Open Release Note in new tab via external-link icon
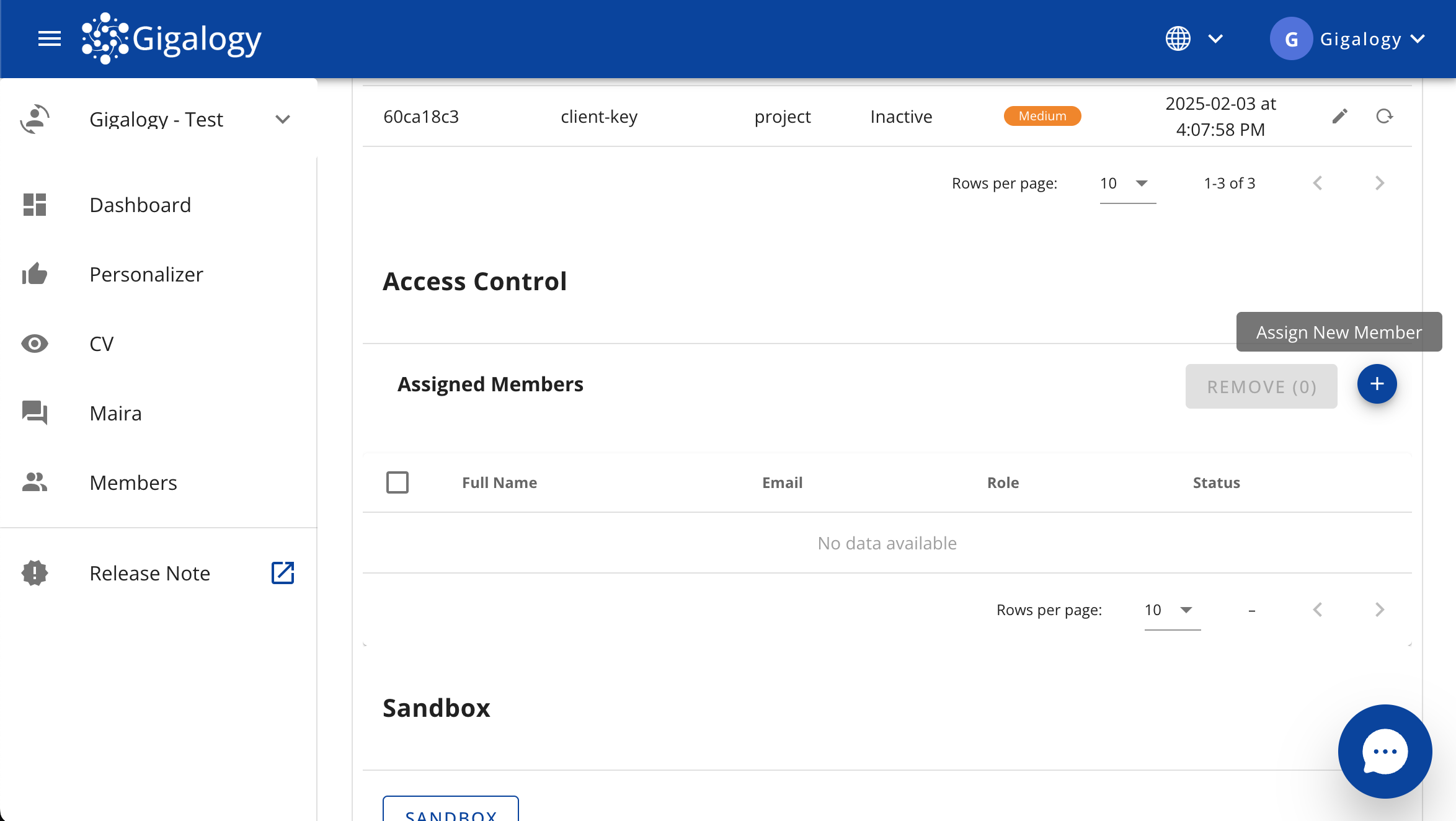 point(283,573)
